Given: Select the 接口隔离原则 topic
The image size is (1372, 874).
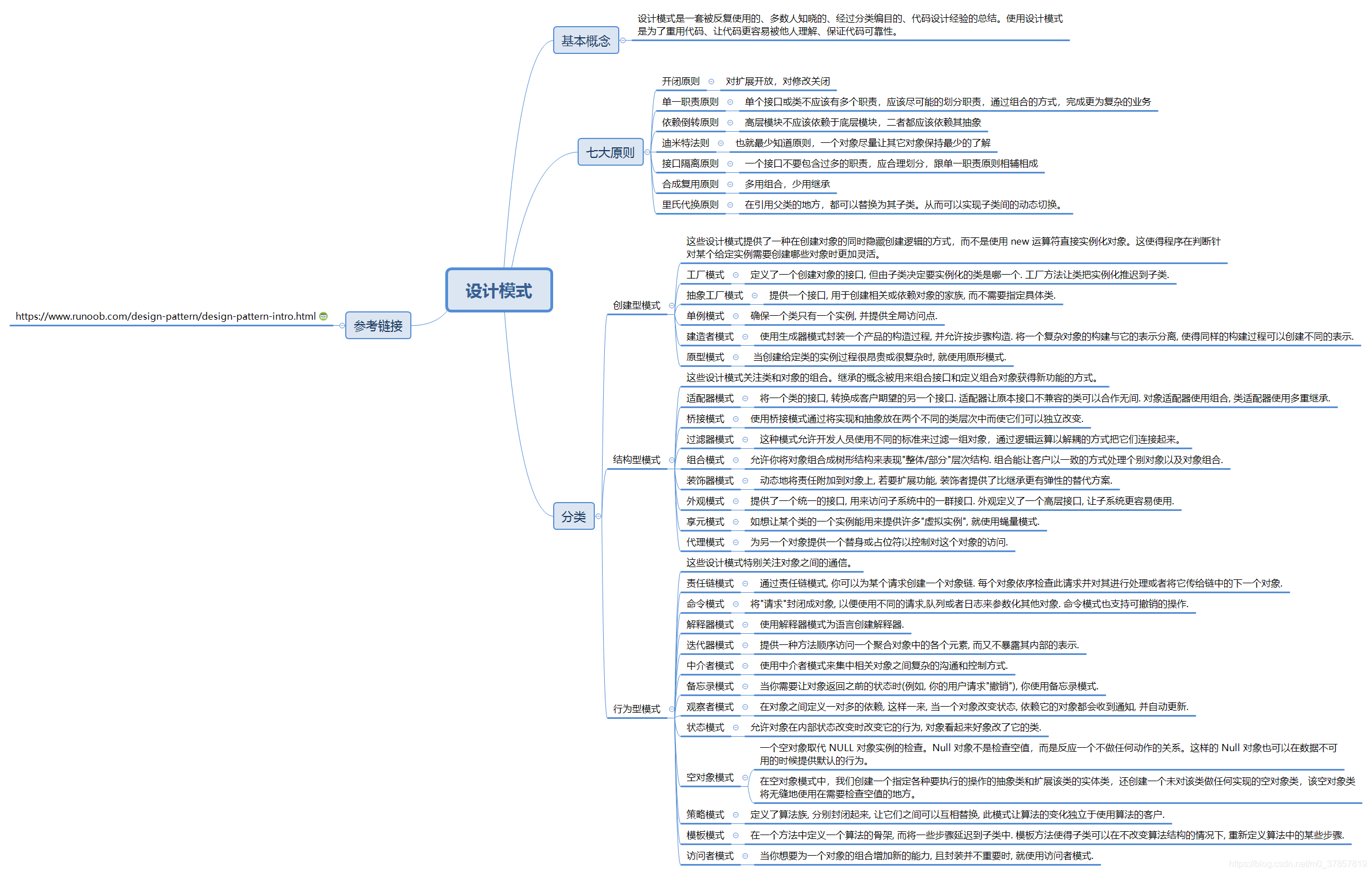Looking at the screenshot, I should click(x=690, y=163).
